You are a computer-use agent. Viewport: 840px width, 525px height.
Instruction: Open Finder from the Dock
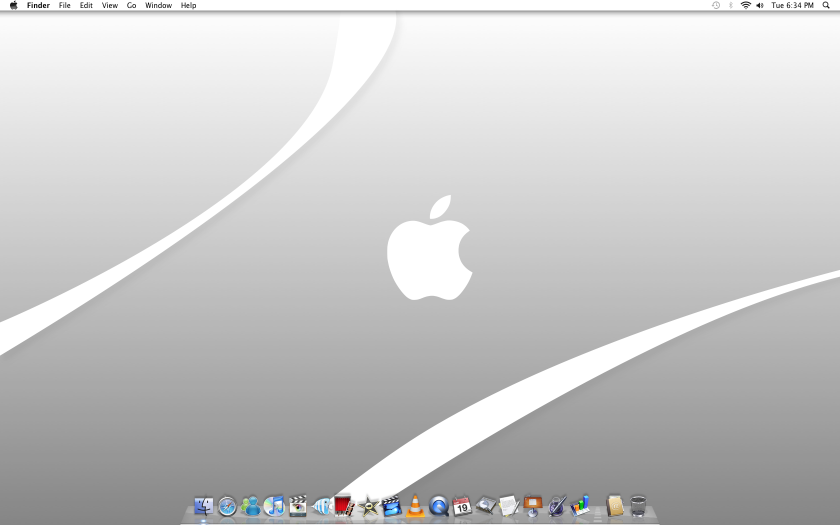204,506
